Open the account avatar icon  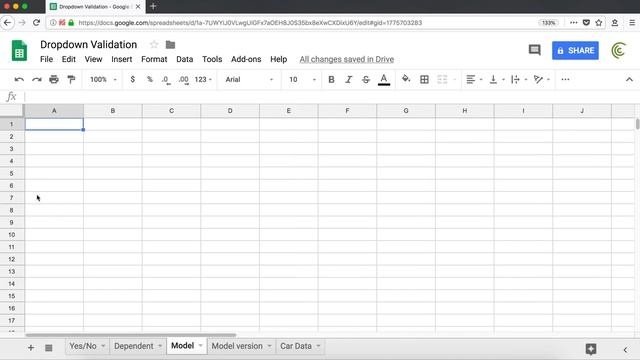pos(619,51)
